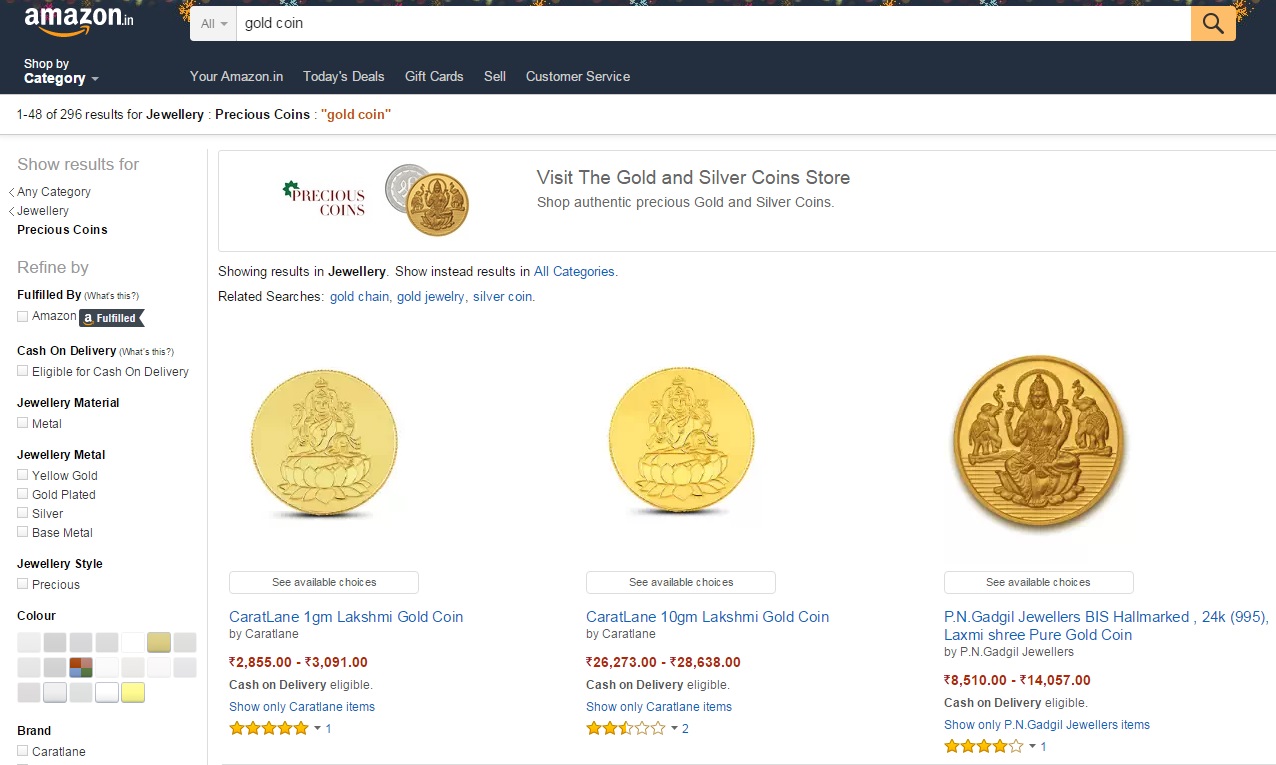The height and width of the screenshot is (765, 1276).
Task: Click the Amazon Fulfilled badge icon
Action: pyautogui.click(x=112, y=318)
